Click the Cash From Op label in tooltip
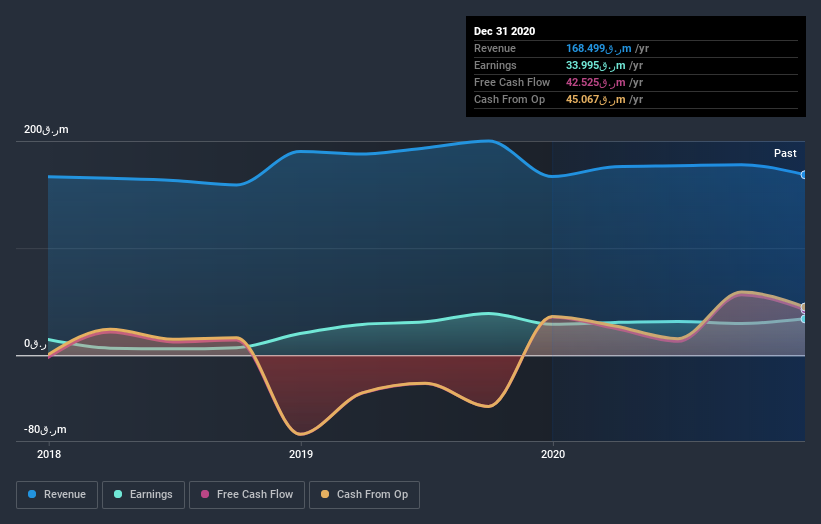 click(509, 99)
